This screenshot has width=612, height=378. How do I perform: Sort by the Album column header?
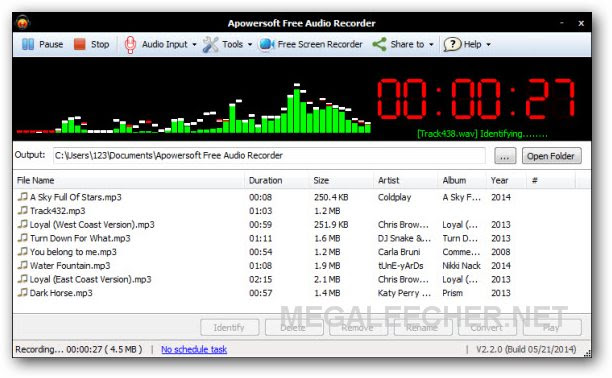point(462,180)
